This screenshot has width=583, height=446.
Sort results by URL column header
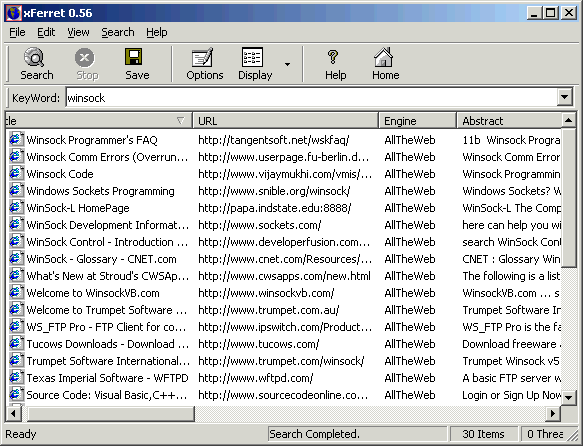click(286, 121)
